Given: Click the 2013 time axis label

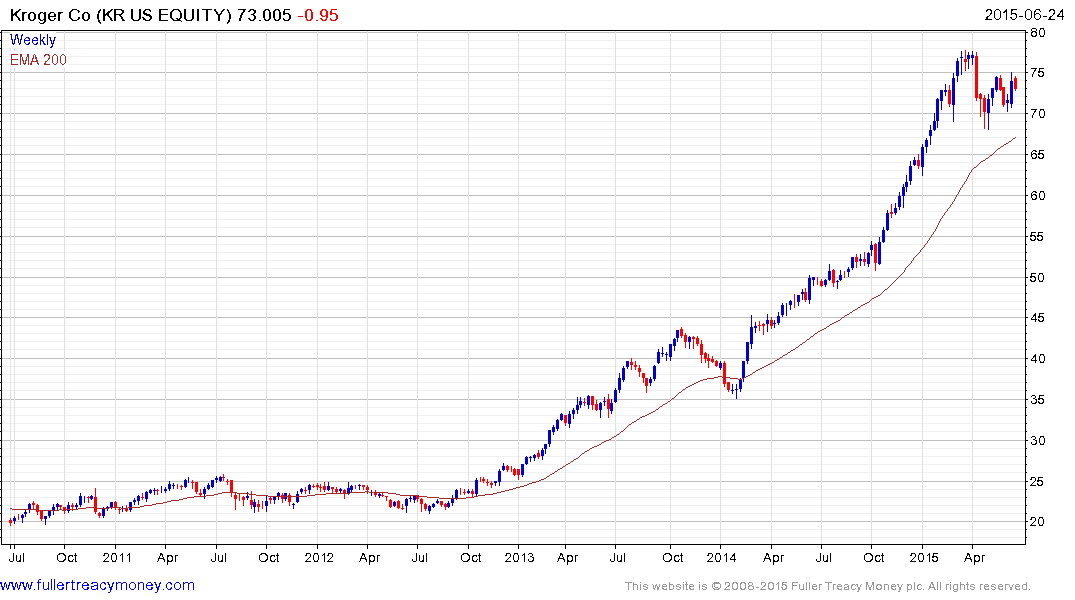Looking at the screenshot, I should [519, 557].
